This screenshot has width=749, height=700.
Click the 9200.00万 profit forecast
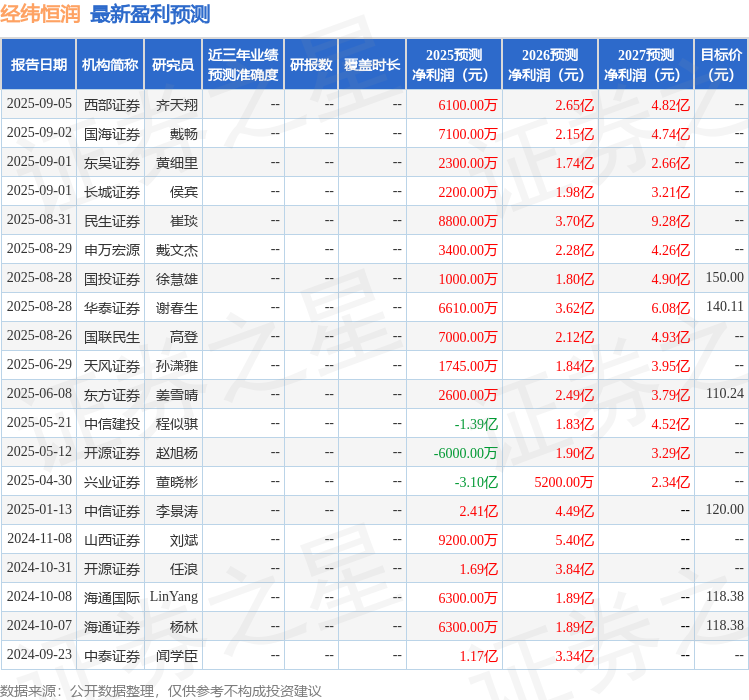[x=468, y=540]
